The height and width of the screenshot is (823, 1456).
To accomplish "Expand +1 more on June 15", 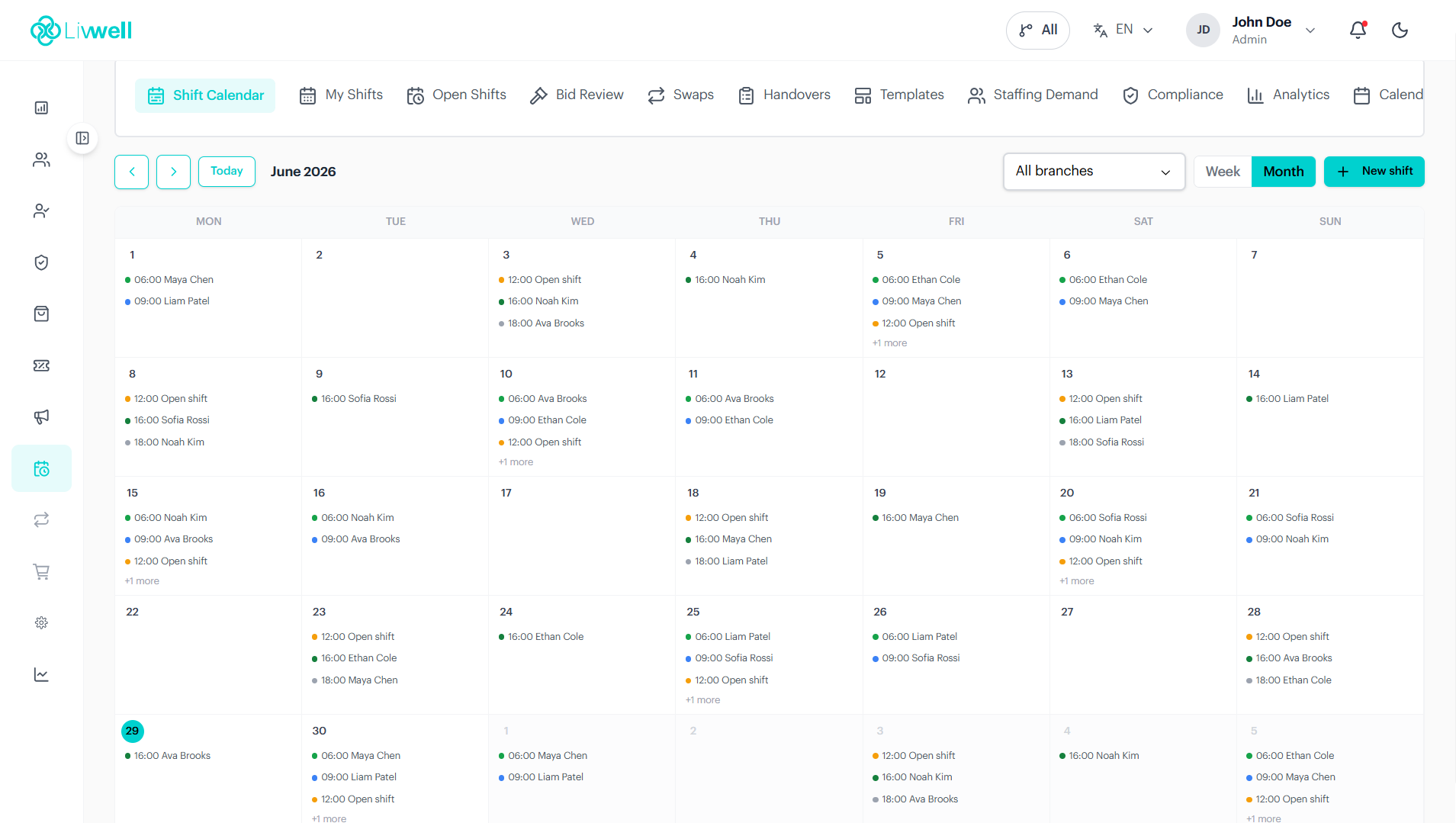I will 142,581.
